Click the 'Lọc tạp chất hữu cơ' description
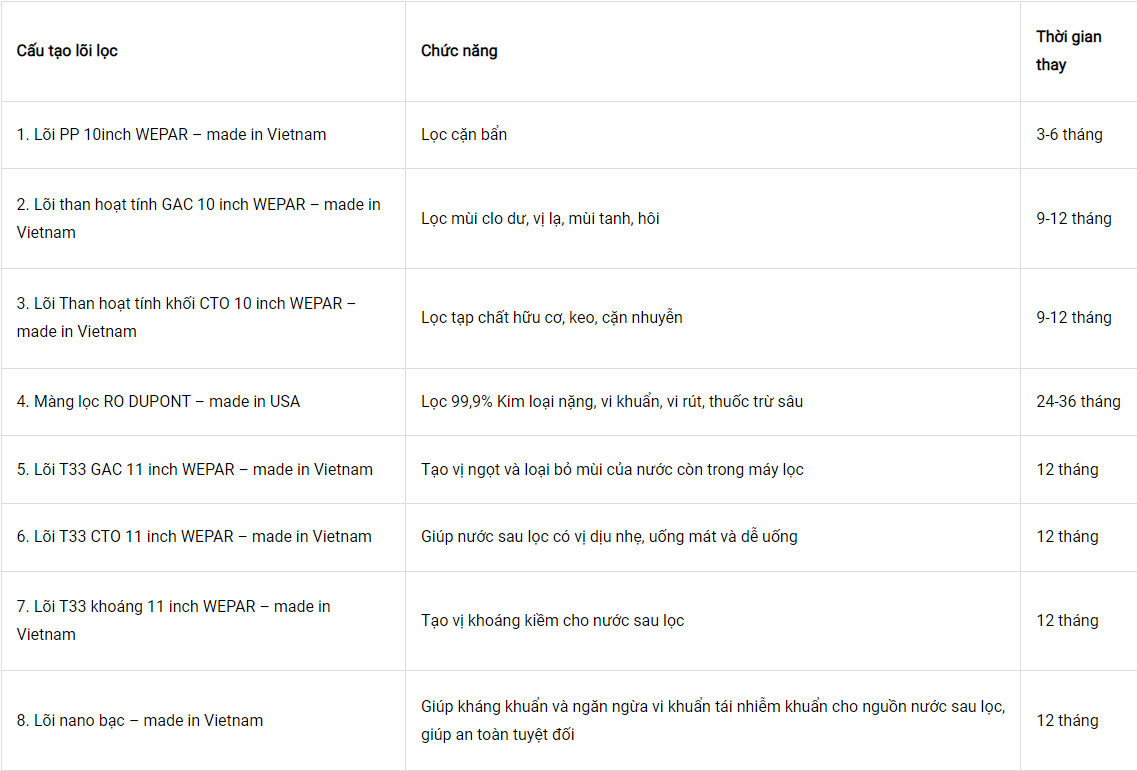 [x=552, y=318]
